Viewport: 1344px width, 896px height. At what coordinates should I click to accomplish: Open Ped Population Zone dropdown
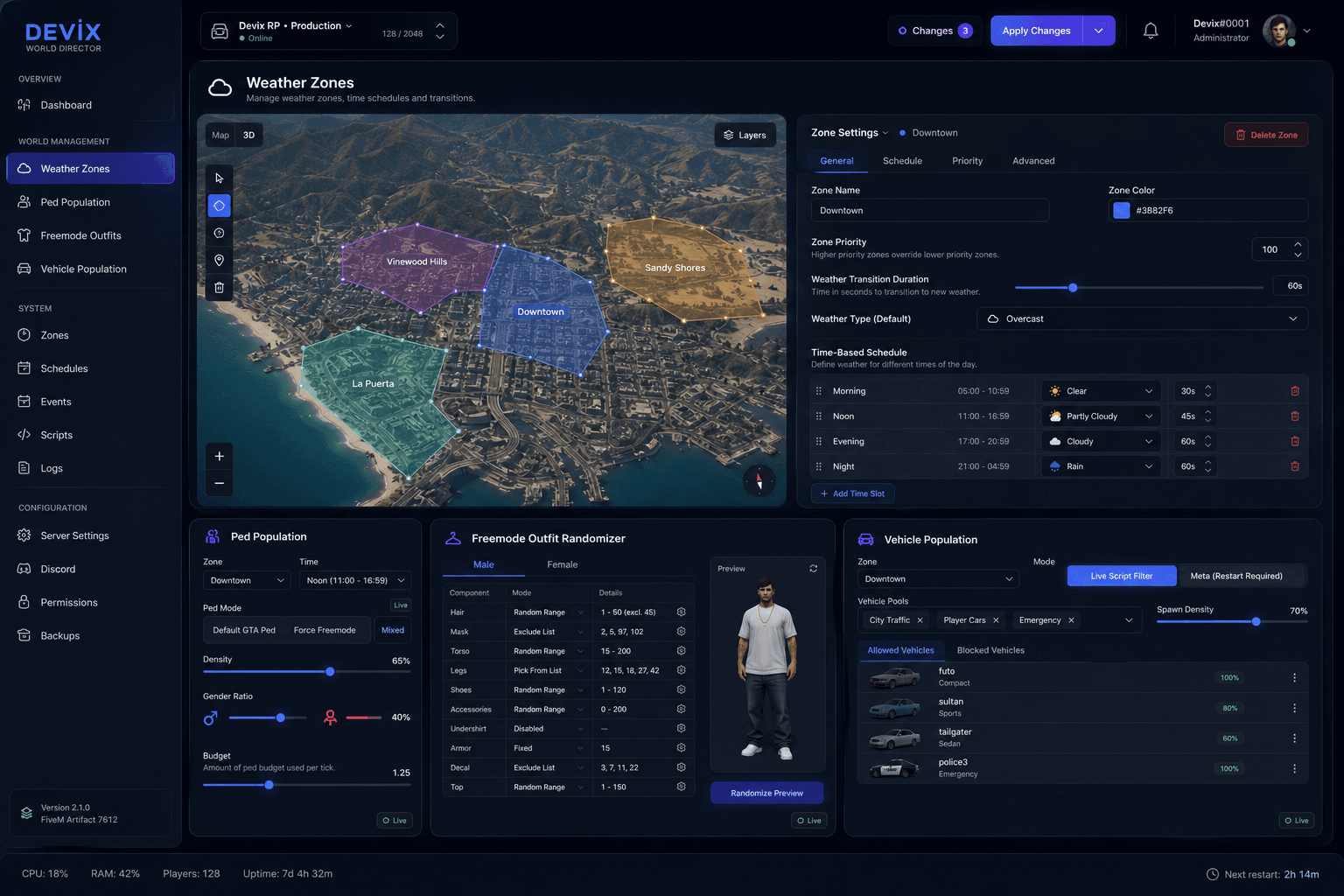[247, 580]
